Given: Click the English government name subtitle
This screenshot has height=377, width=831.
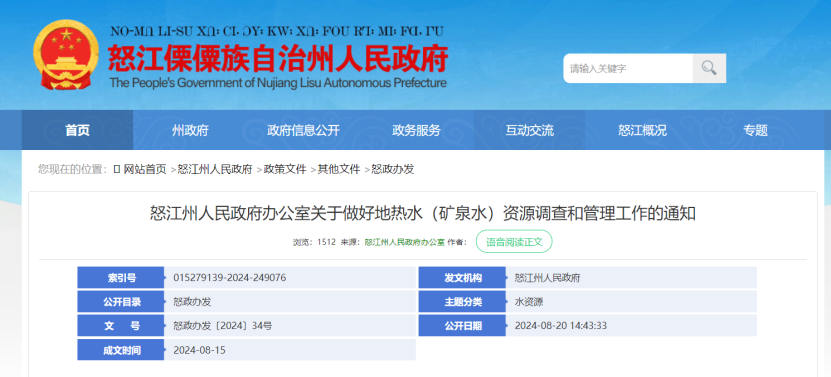Looking at the screenshot, I should pos(278,83).
